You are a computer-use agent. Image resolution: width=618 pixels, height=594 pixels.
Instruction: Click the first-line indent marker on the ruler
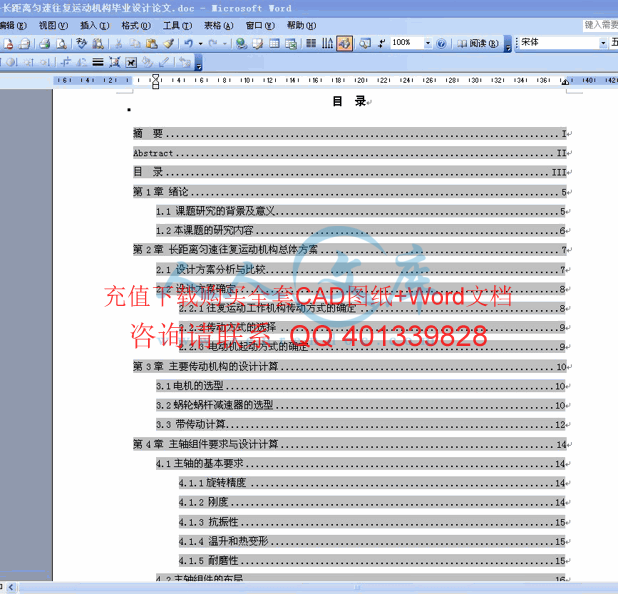156,76
